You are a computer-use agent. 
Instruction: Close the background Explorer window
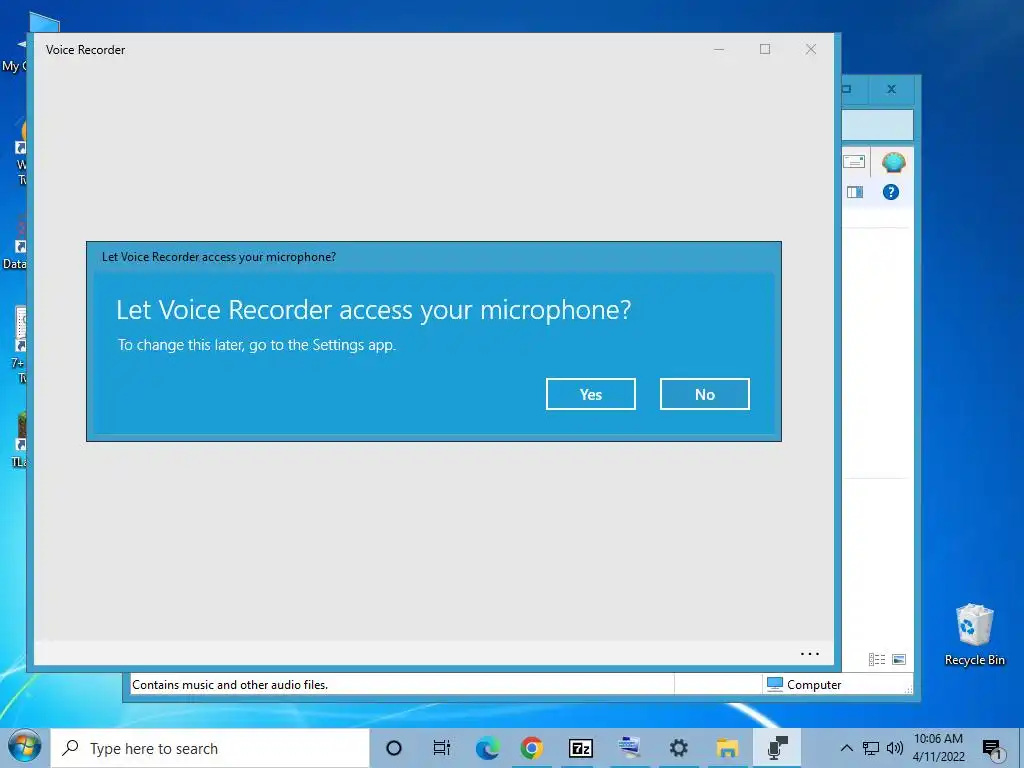[891, 89]
